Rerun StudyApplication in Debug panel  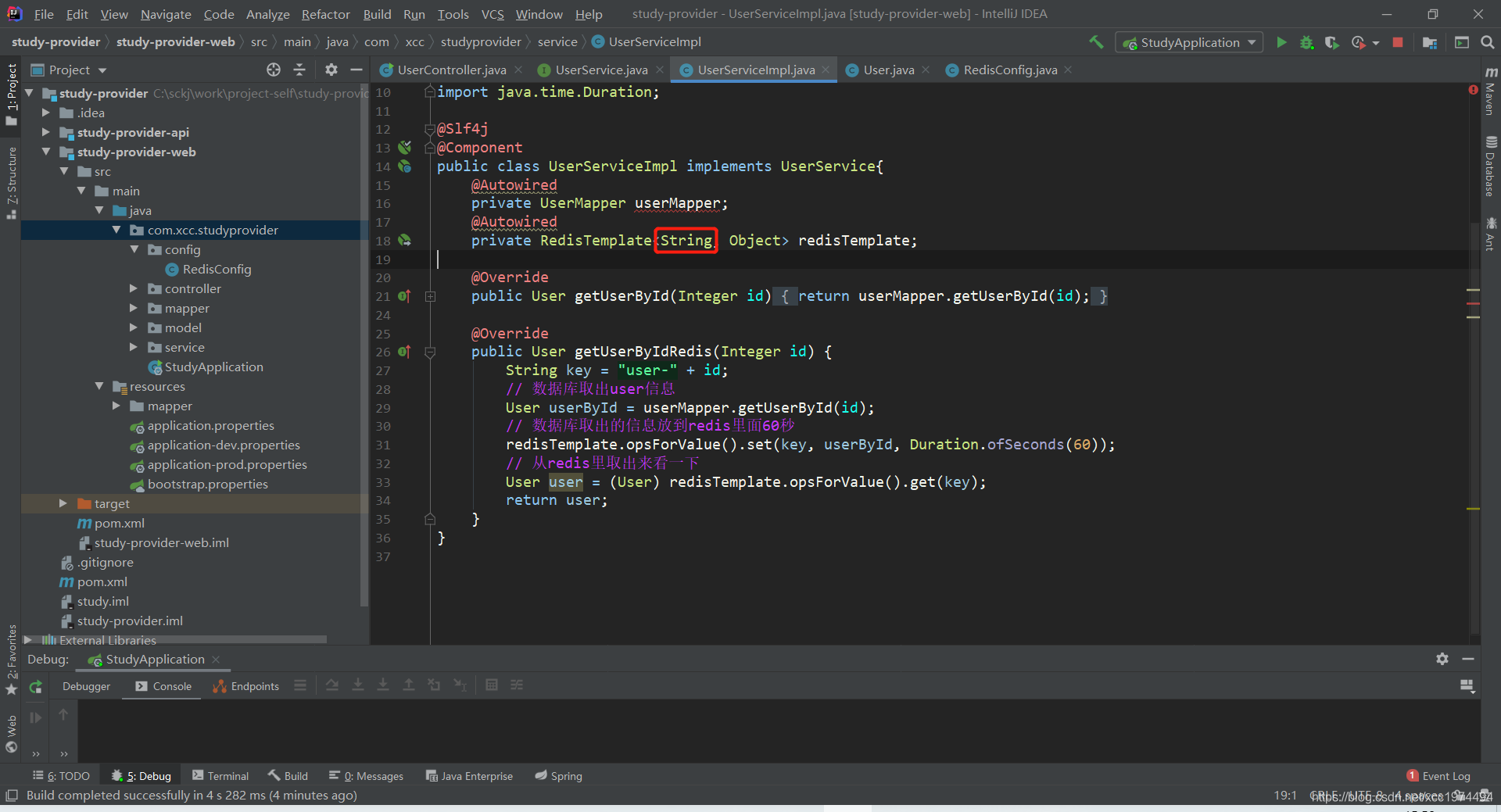pyautogui.click(x=35, y=687)
